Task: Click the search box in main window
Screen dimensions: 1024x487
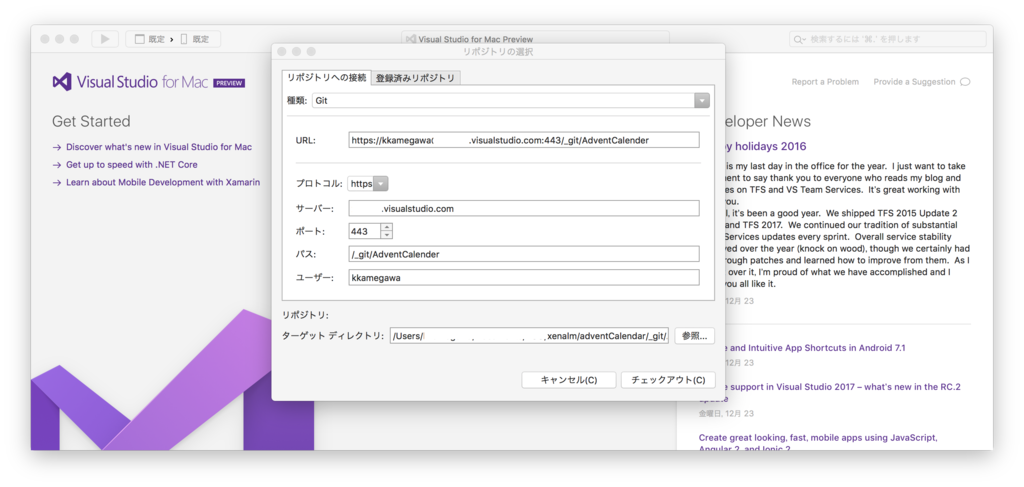Action: [x=888, y=40]
